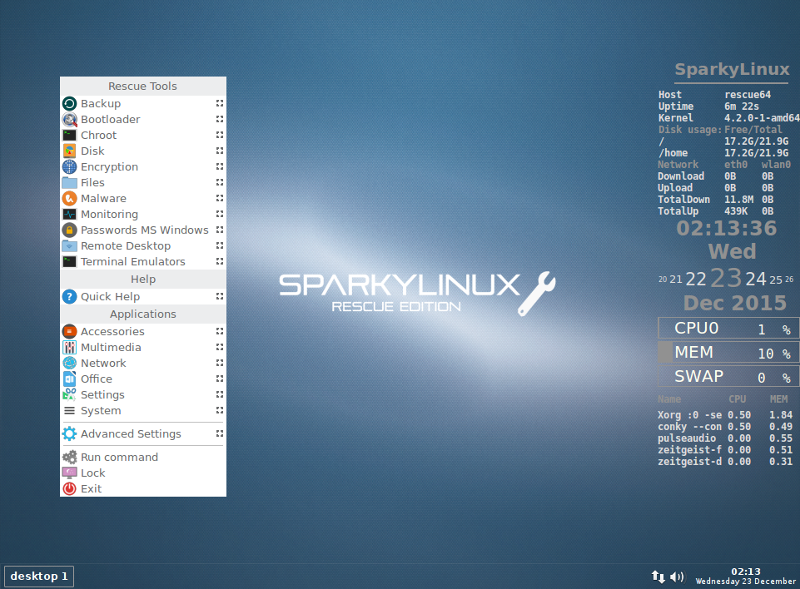Open the Office menu entry
Viewport: 800px width, 589px height.
tap(143, 379)
